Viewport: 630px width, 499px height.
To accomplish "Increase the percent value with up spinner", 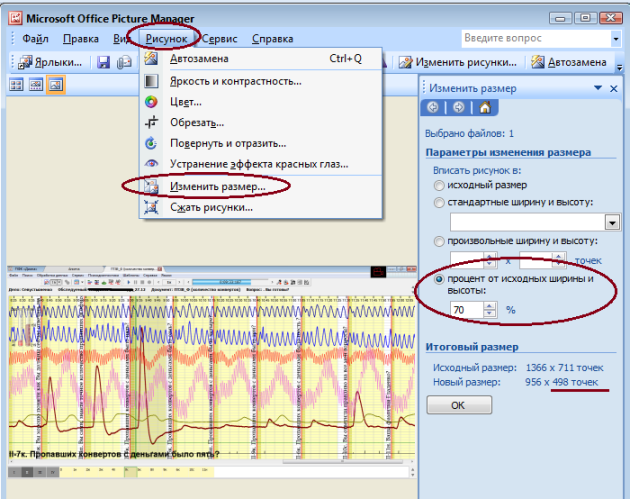I will tap(489, 306).
